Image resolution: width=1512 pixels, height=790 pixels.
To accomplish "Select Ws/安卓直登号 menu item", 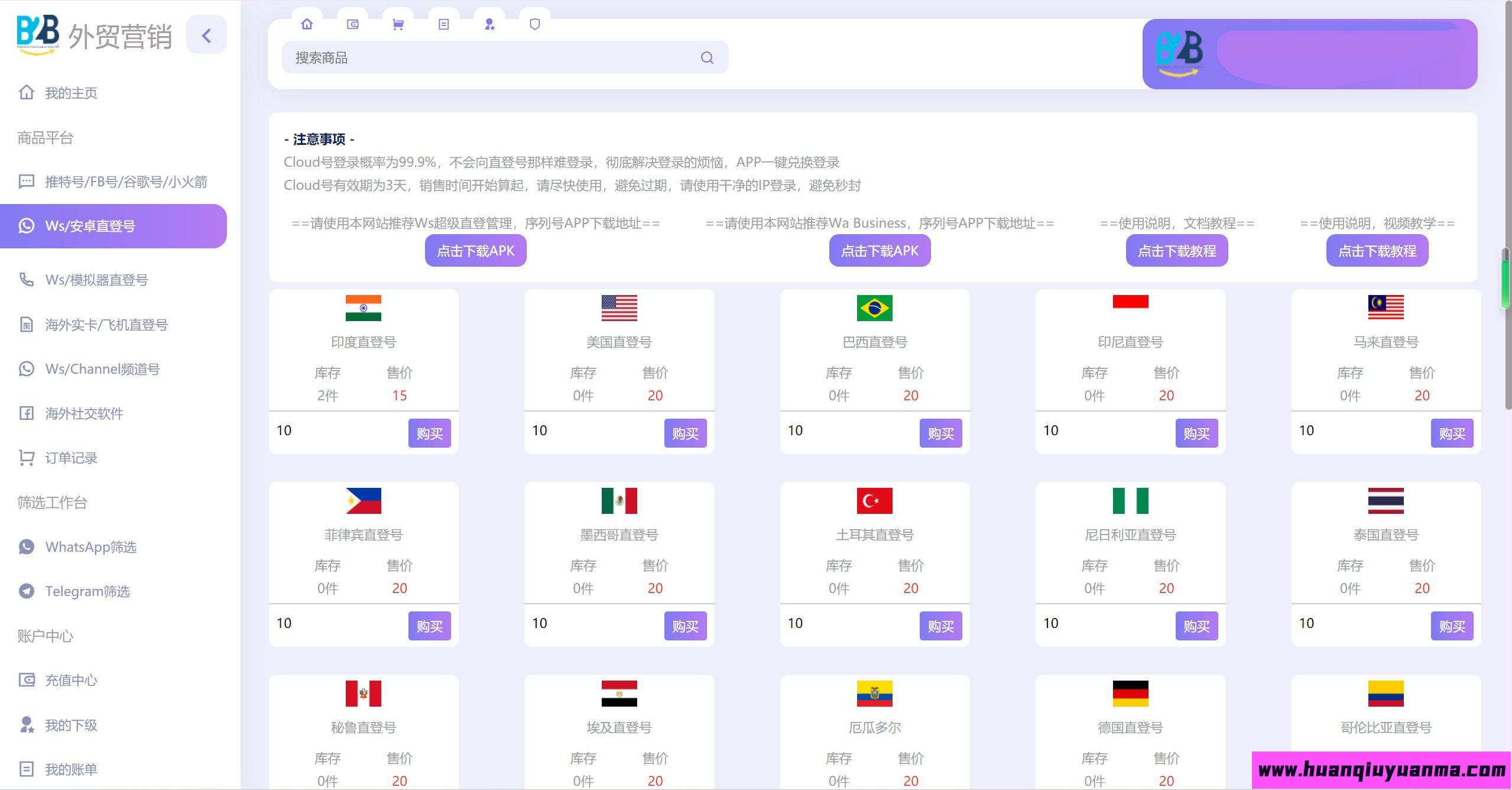I will (113, 226).
